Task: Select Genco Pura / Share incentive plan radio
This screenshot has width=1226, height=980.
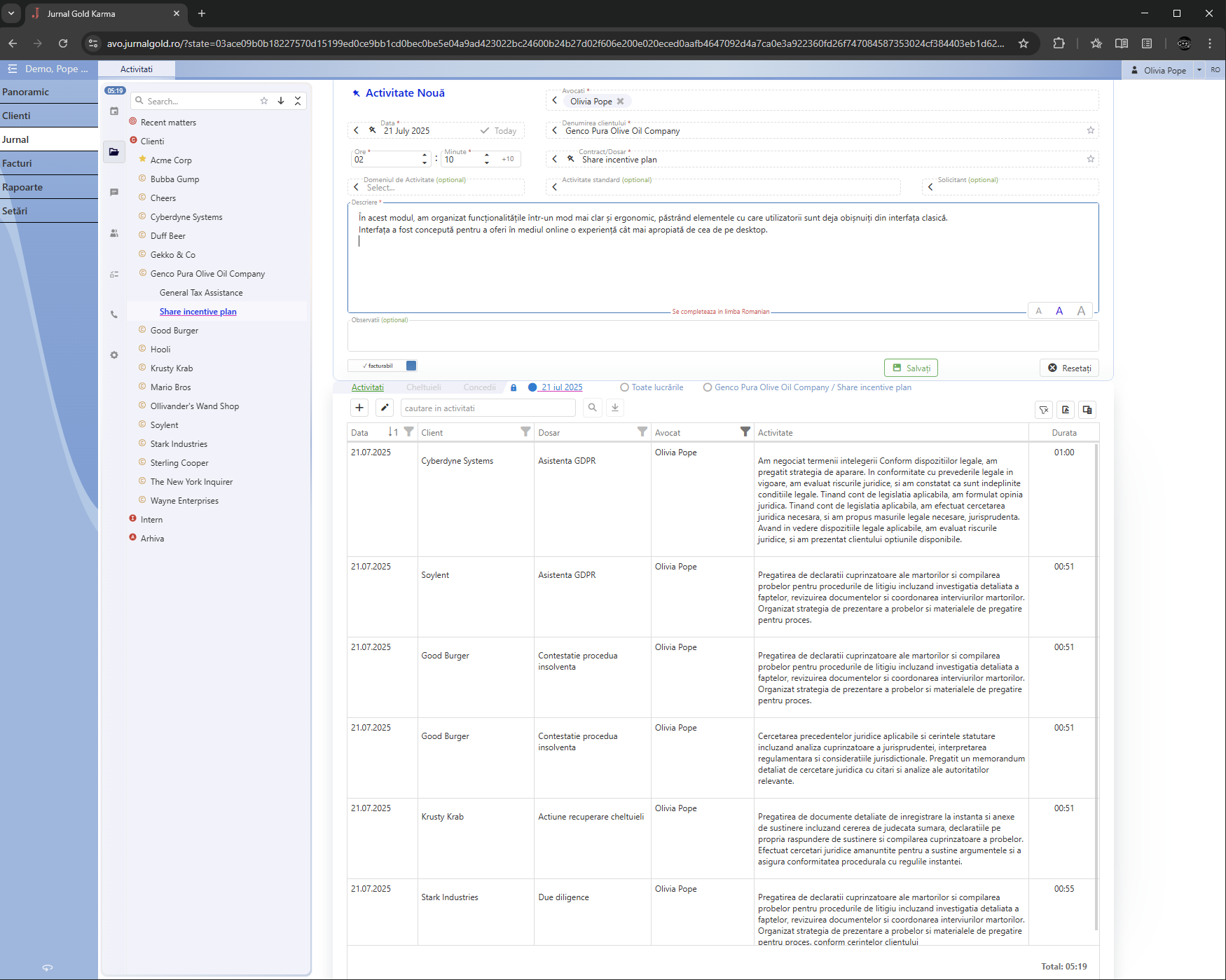Action: point(708,387)
